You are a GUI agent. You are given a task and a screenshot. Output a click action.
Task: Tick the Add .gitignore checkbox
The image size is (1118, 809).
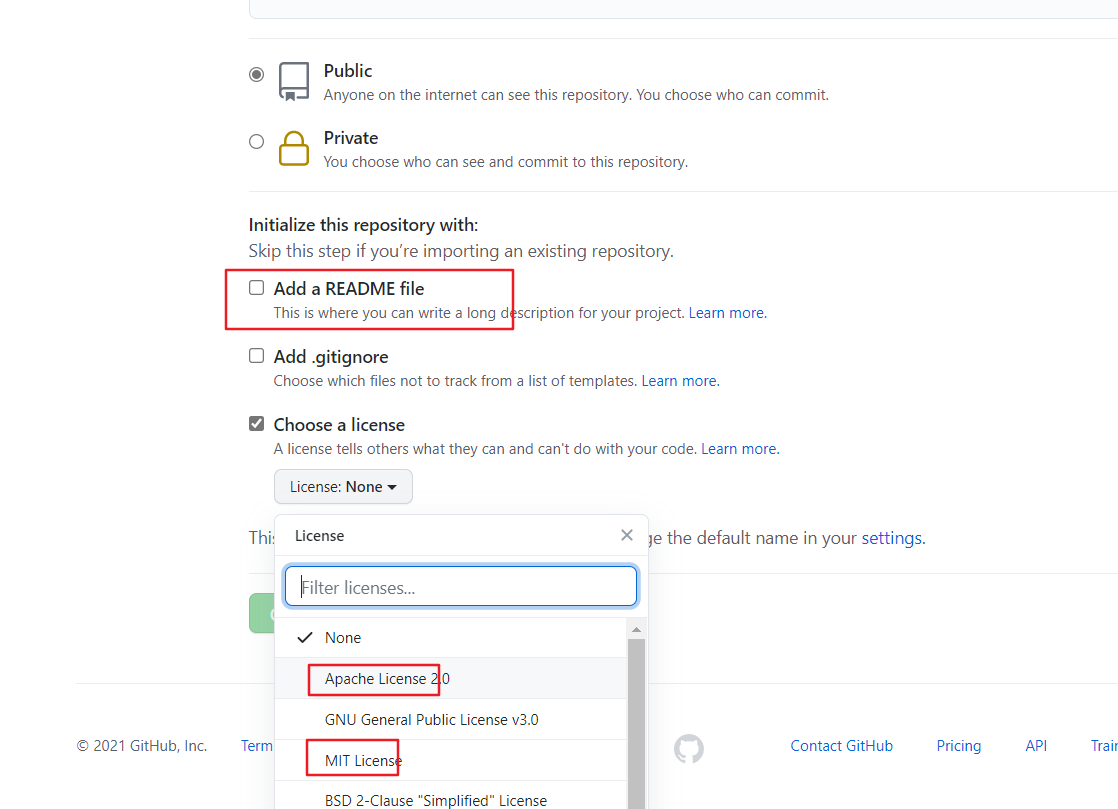(257, 356)
